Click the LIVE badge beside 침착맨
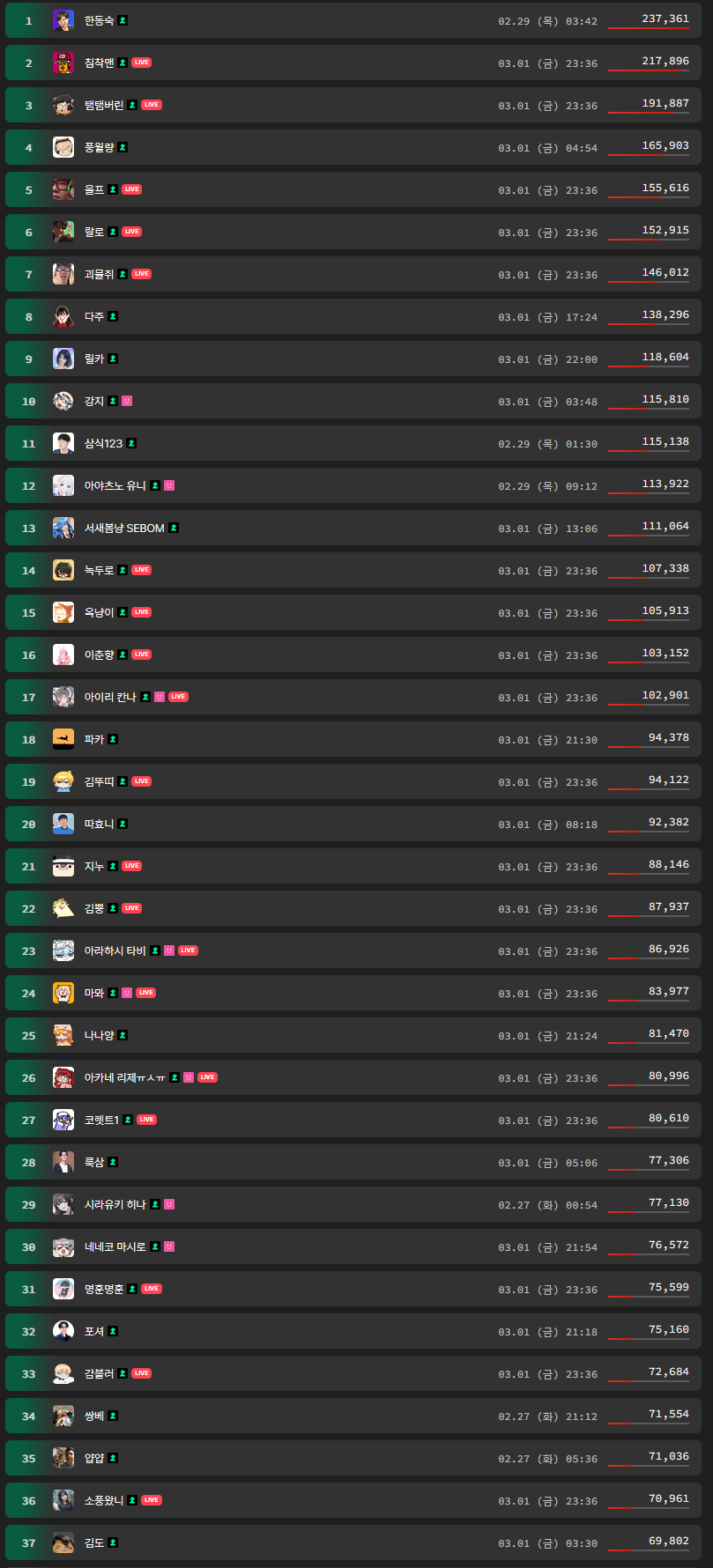The height and width of the screenshot is (1568, 713). click(141, 63)
